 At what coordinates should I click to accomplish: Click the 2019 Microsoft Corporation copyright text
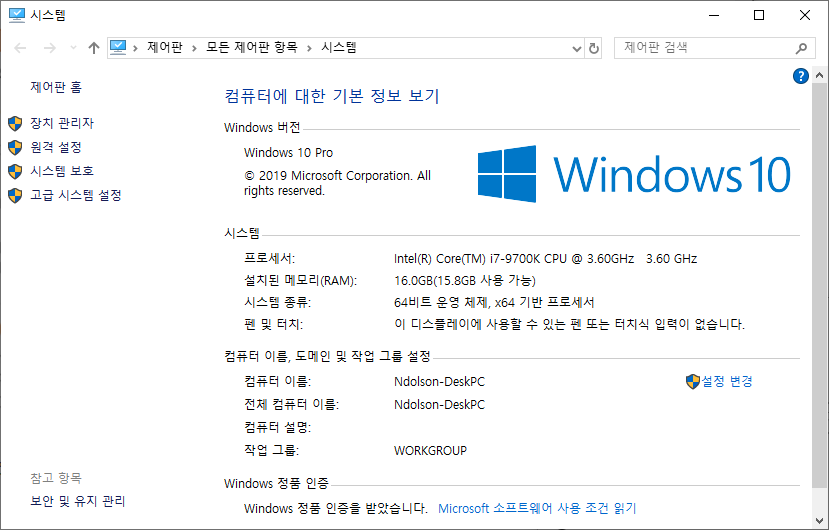(x=337, y=183)
